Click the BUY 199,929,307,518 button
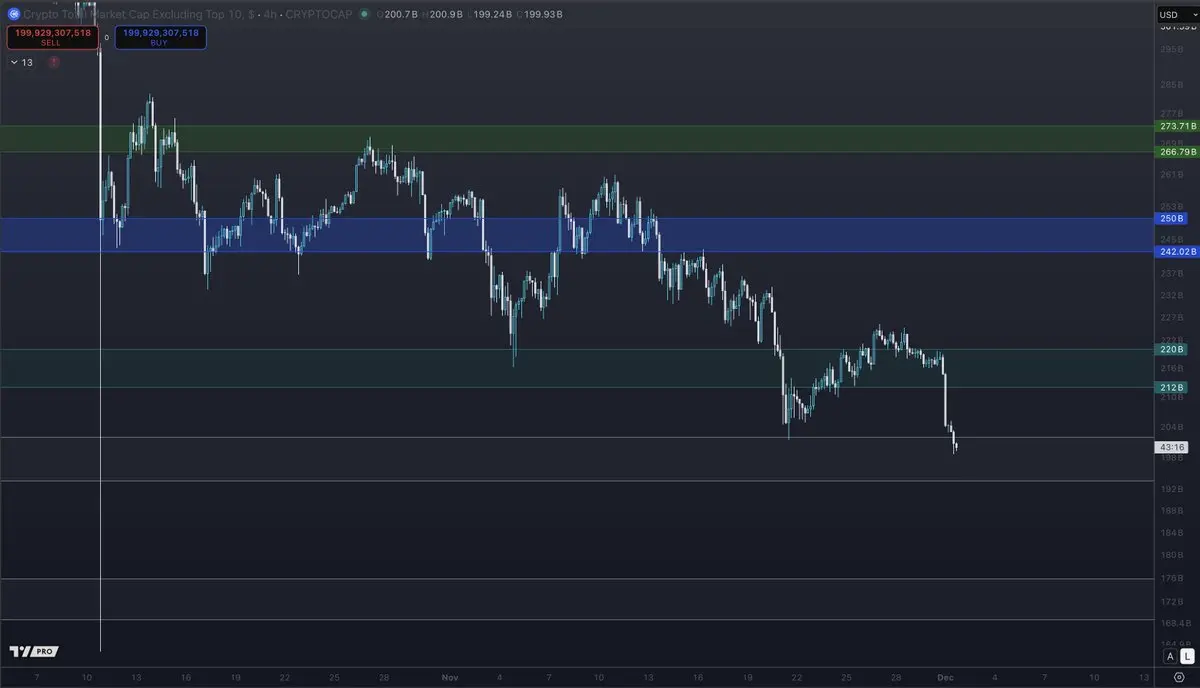 click(161, 37)
